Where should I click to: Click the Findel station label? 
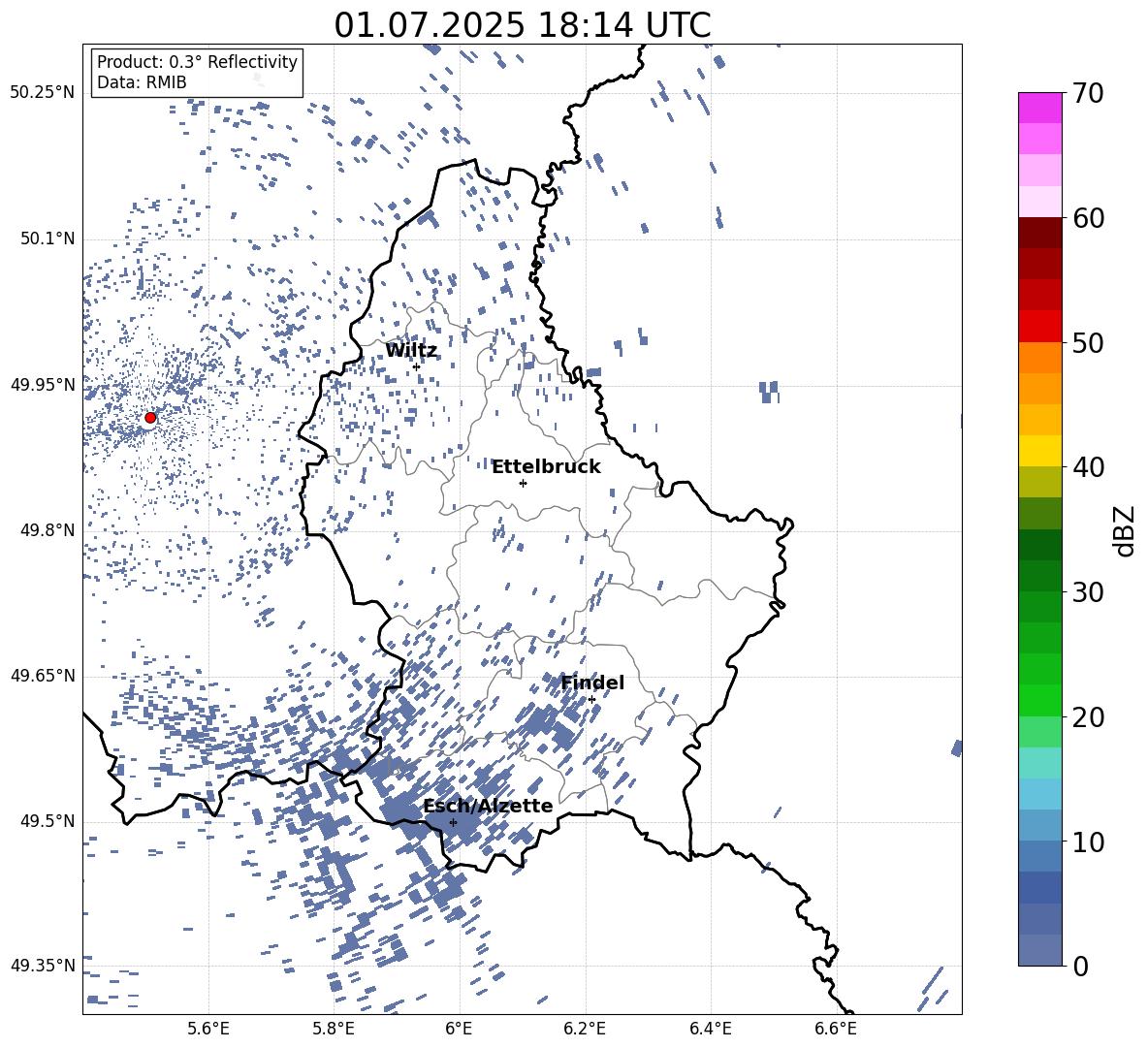(x=592, y=683)
